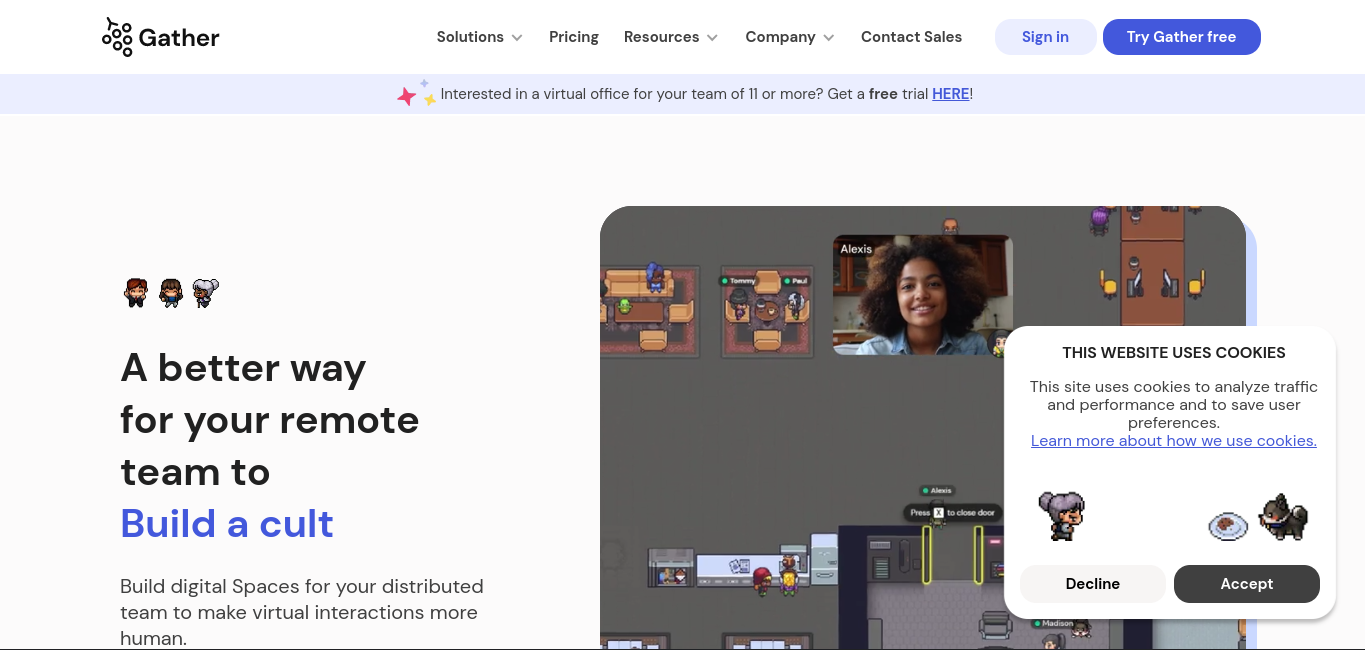Open the Pricing page
The height and width of the screenshot is (650, 1365).
pos(574,37)
